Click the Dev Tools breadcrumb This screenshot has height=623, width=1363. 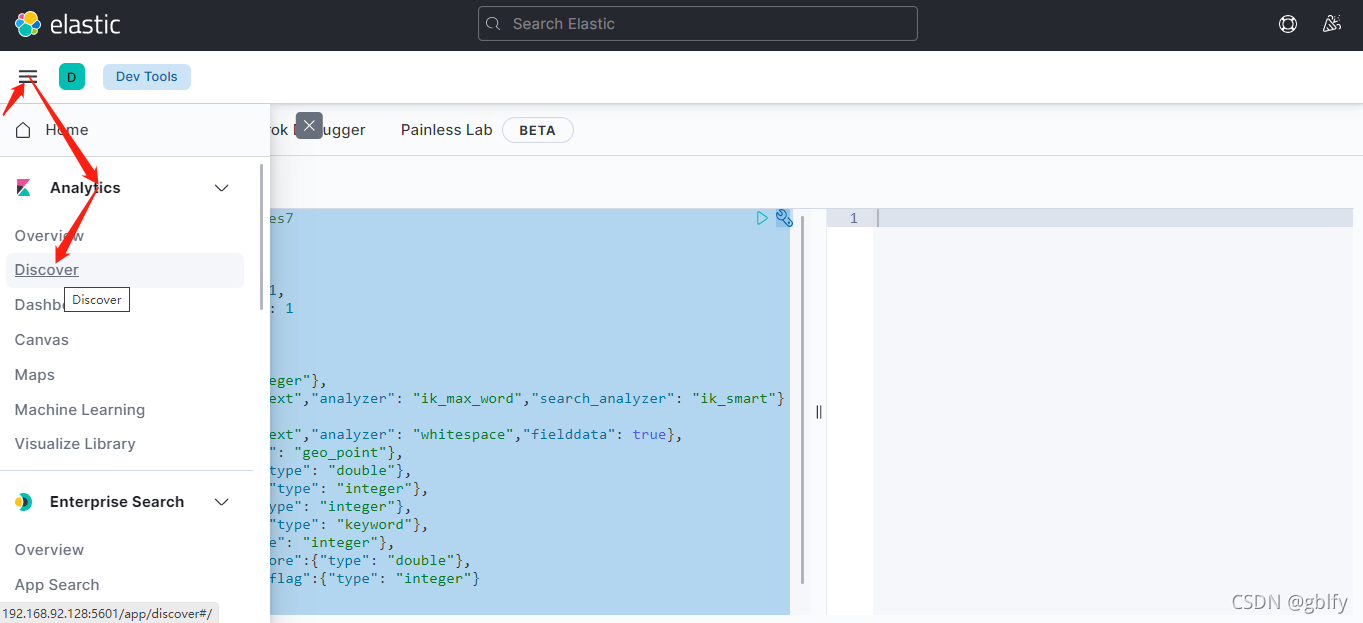click(147, 77)
